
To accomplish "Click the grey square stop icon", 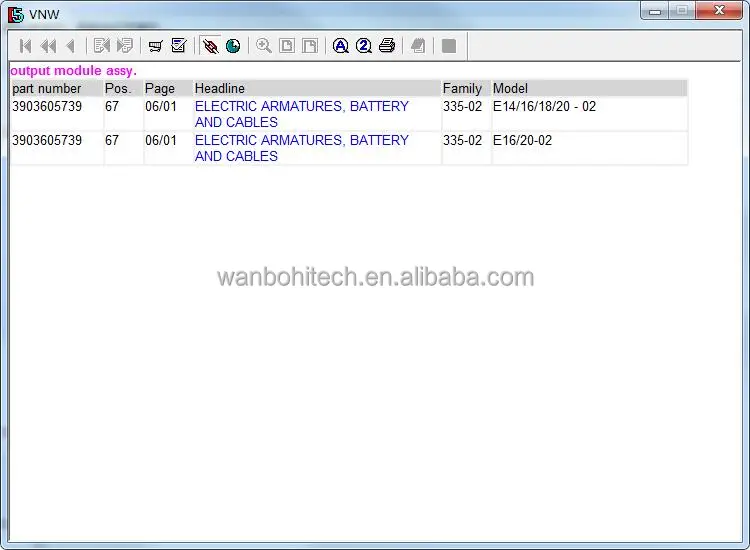I will 449,46.
